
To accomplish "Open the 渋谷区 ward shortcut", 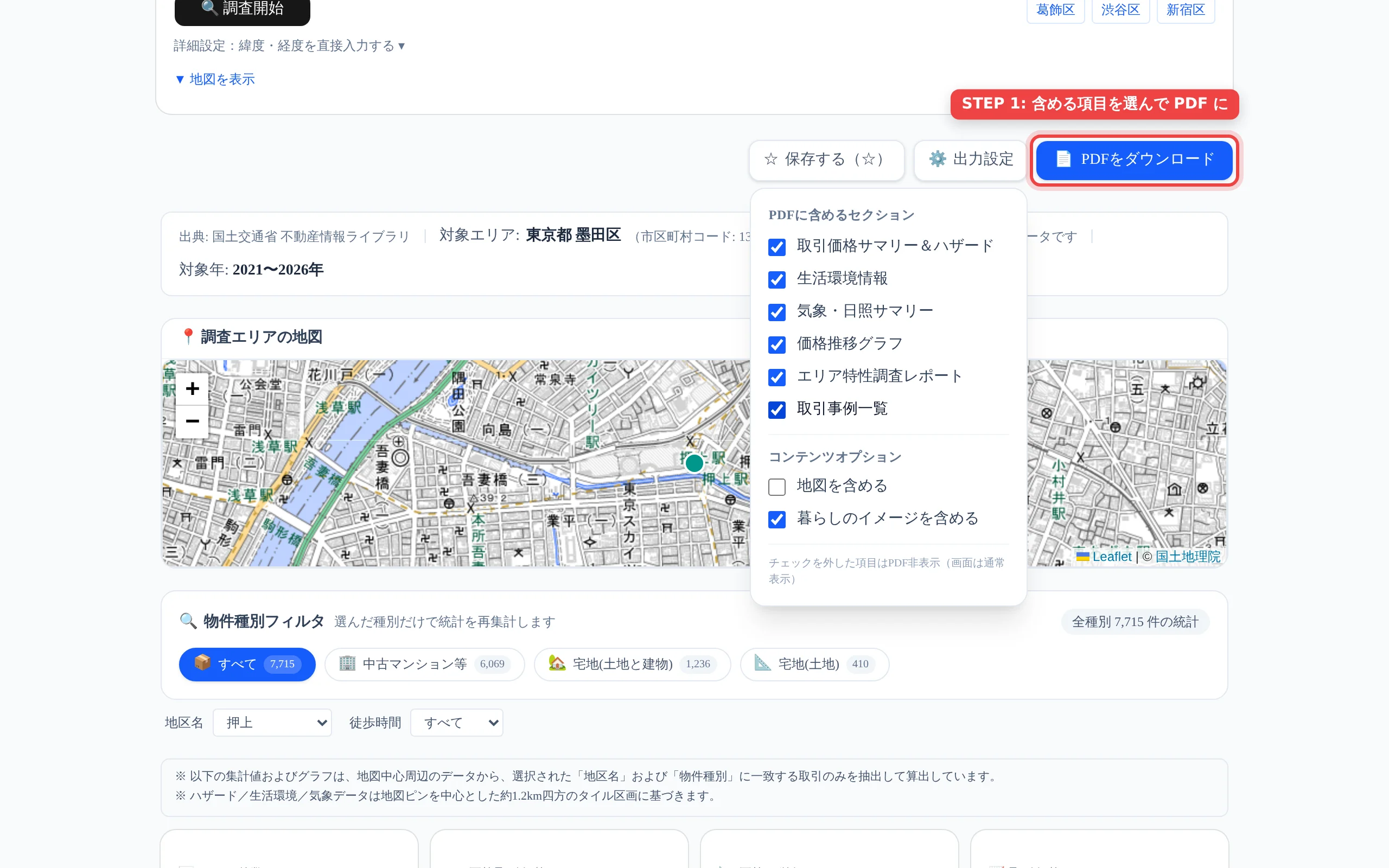I will (x=1120, y=10).
